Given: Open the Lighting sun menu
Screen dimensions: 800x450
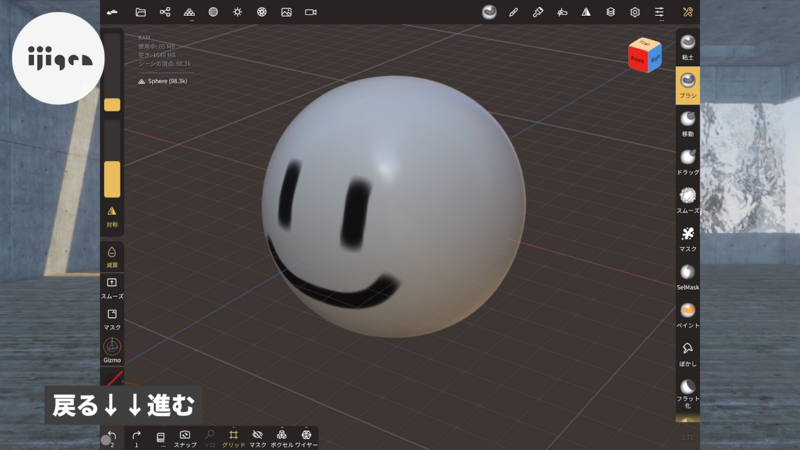Looking at the screenshot, I should [238, 12].
